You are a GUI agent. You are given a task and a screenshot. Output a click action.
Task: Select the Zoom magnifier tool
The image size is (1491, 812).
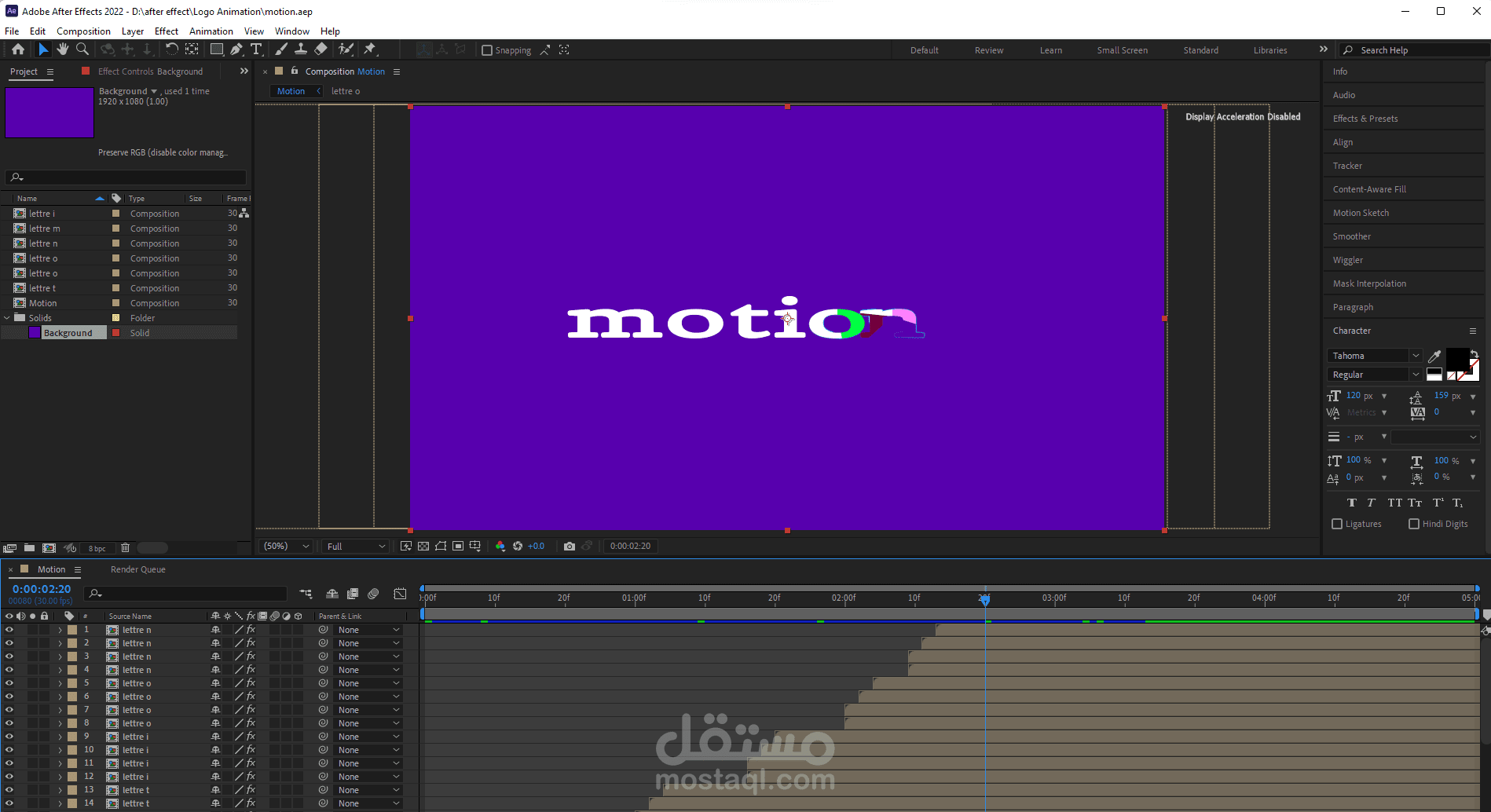pyautogui.click(x=82, y=49)
